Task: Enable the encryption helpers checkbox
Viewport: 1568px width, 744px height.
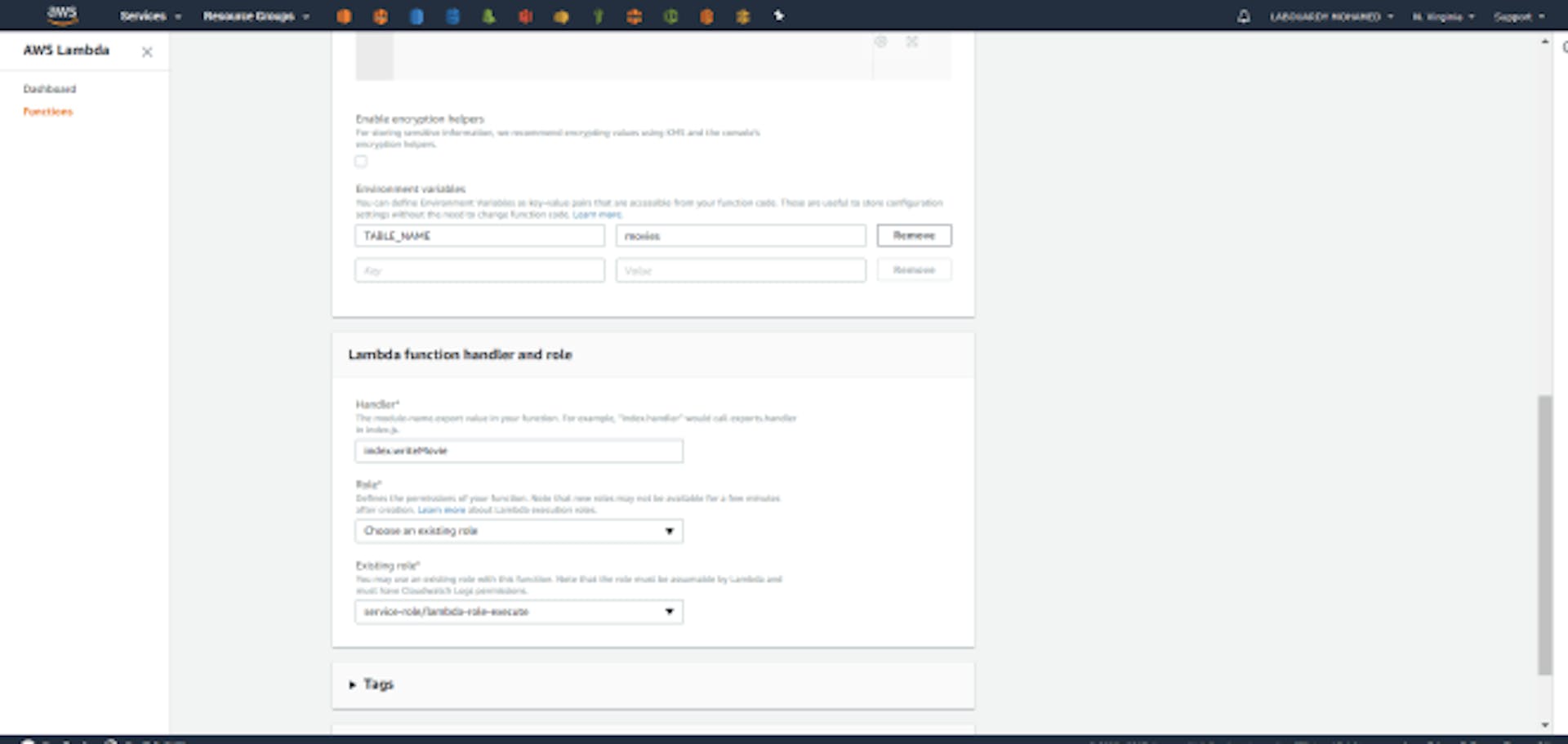Action: pyautogui.click(x=361, y=161)
